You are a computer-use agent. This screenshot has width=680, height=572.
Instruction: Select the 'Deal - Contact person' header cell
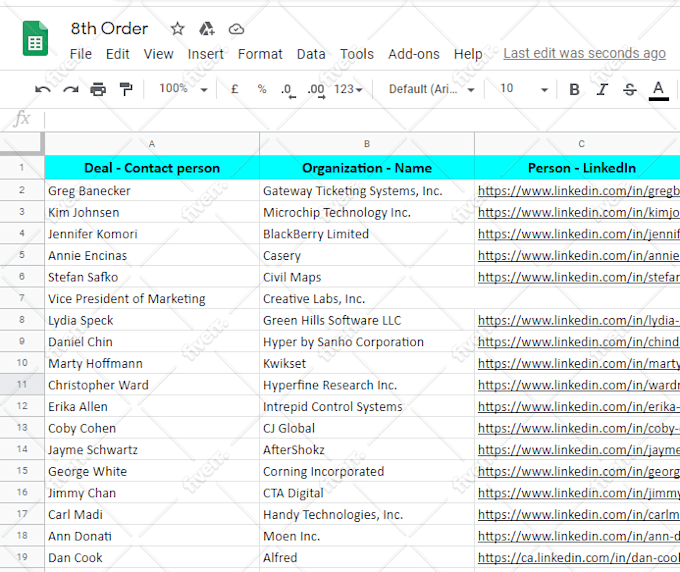click(152, 168)
